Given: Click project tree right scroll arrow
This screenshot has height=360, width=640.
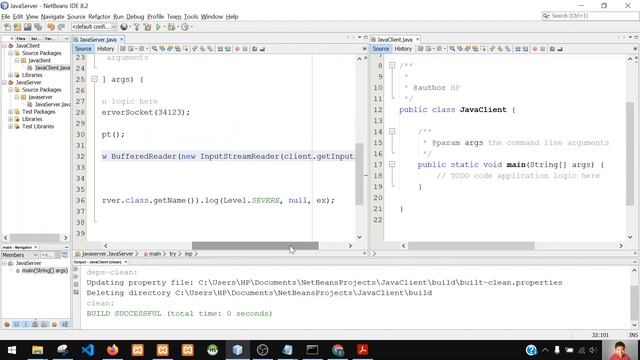Looking at the screenshot, I should (65, 238).
